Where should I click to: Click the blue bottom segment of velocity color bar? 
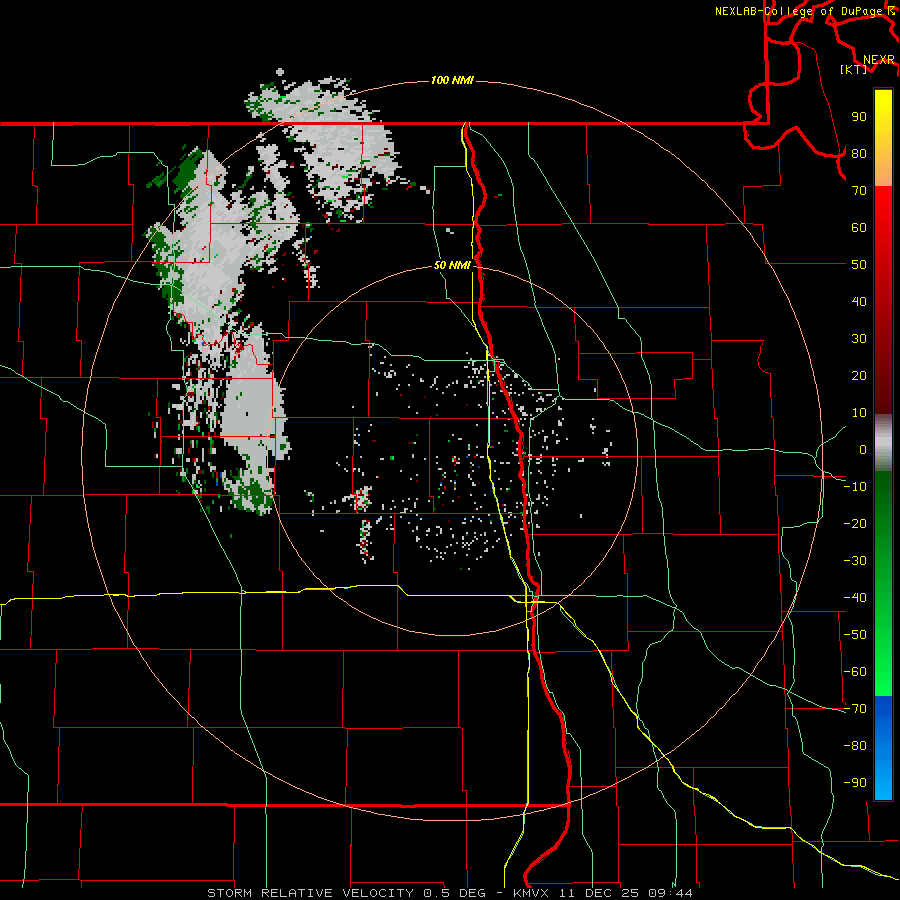coord(883,748)
